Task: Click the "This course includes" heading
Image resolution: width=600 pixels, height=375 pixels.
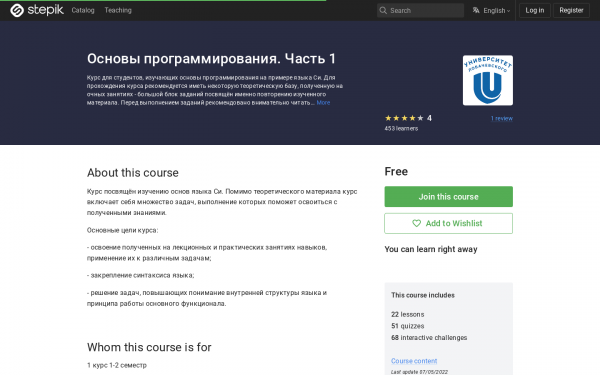Action: (423, 295)
